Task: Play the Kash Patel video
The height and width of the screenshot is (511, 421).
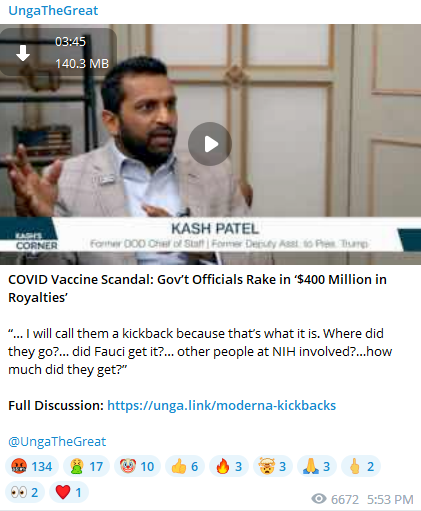Action: pos(210,144)
